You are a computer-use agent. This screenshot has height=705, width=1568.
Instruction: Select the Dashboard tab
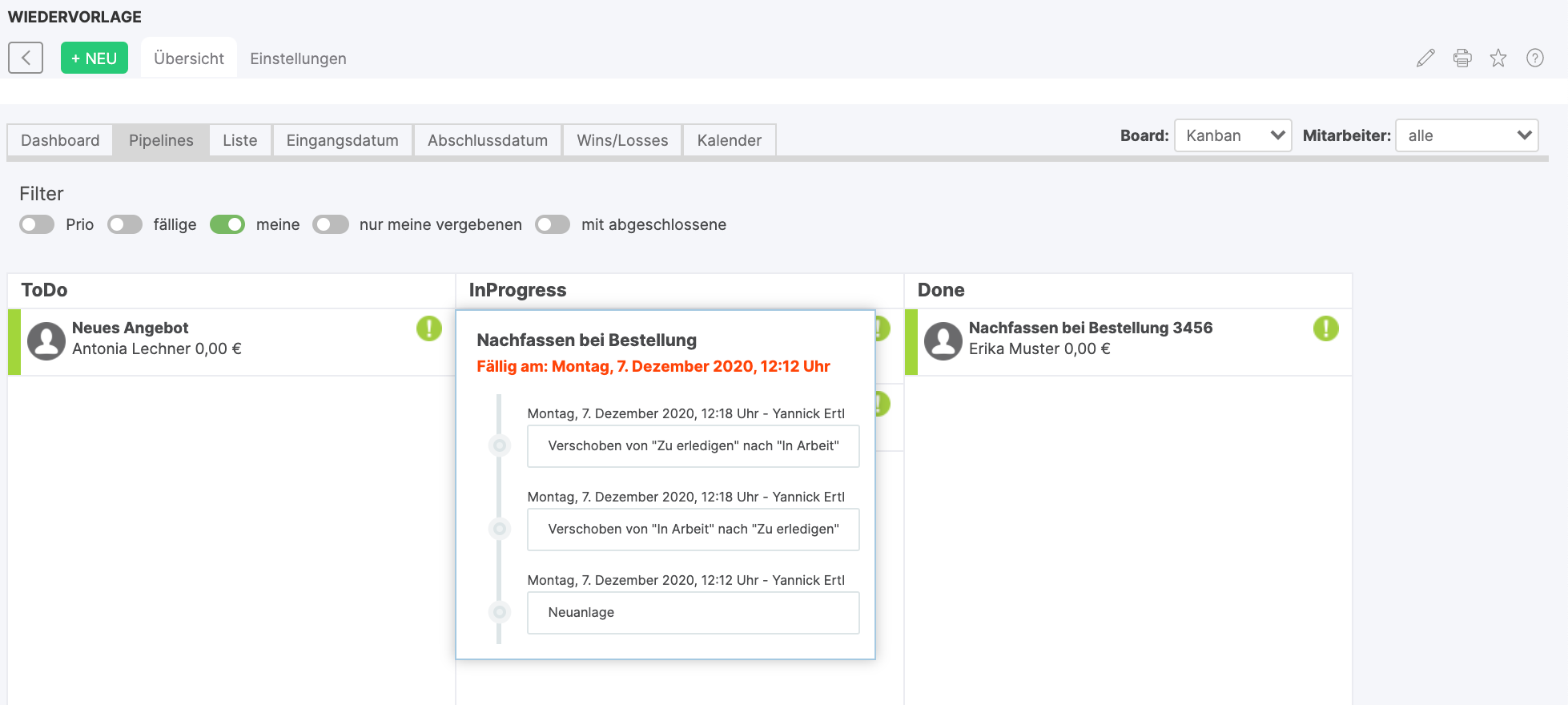(60, 140)
